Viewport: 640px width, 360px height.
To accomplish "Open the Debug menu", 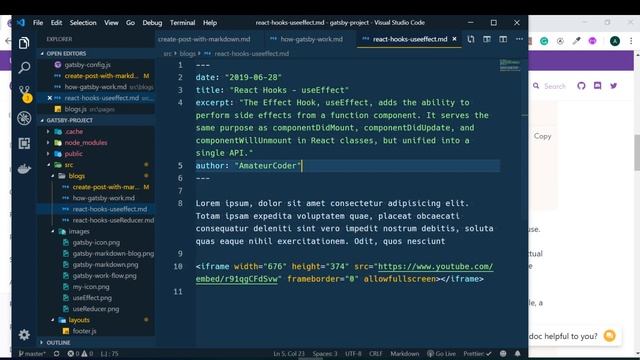I will [152, 22].
